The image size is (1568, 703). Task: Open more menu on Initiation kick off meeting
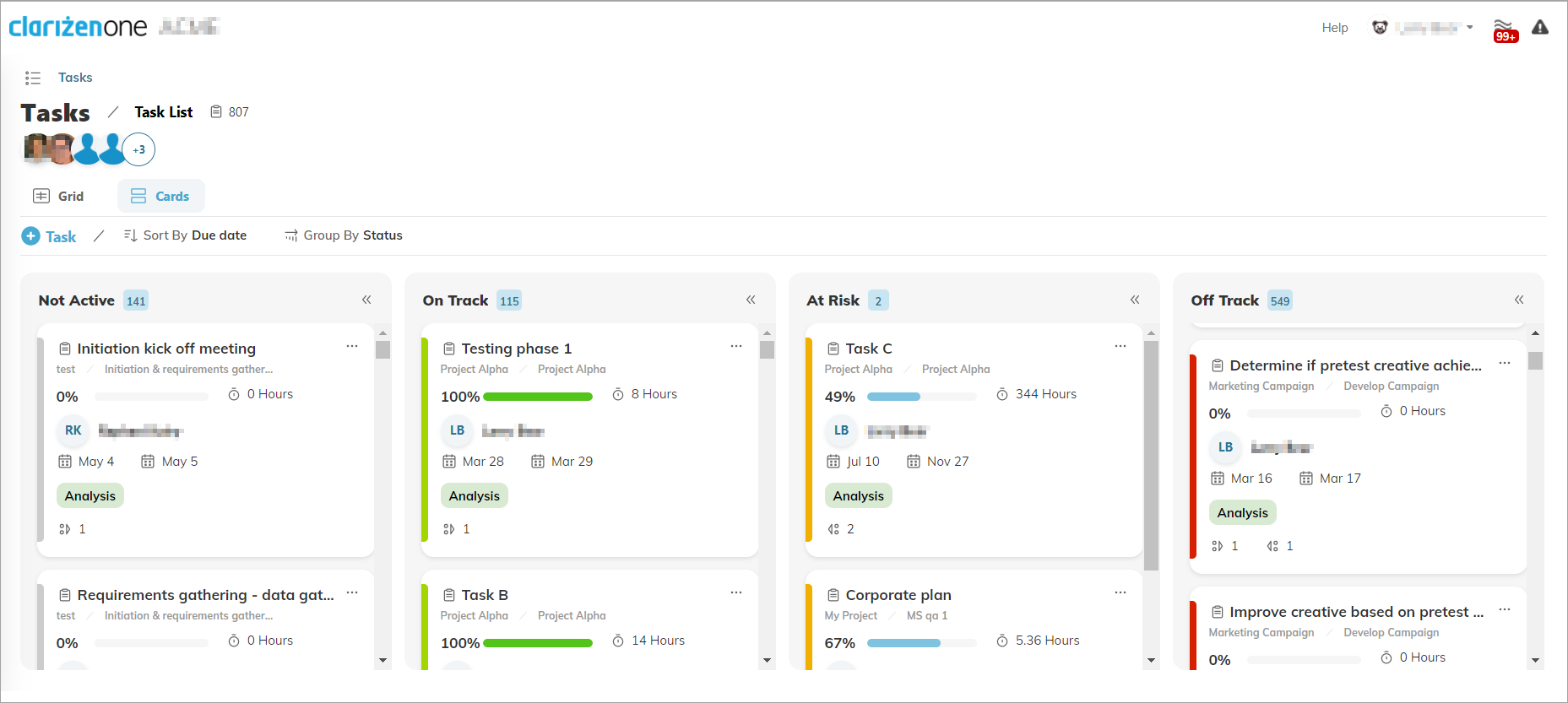352,346
